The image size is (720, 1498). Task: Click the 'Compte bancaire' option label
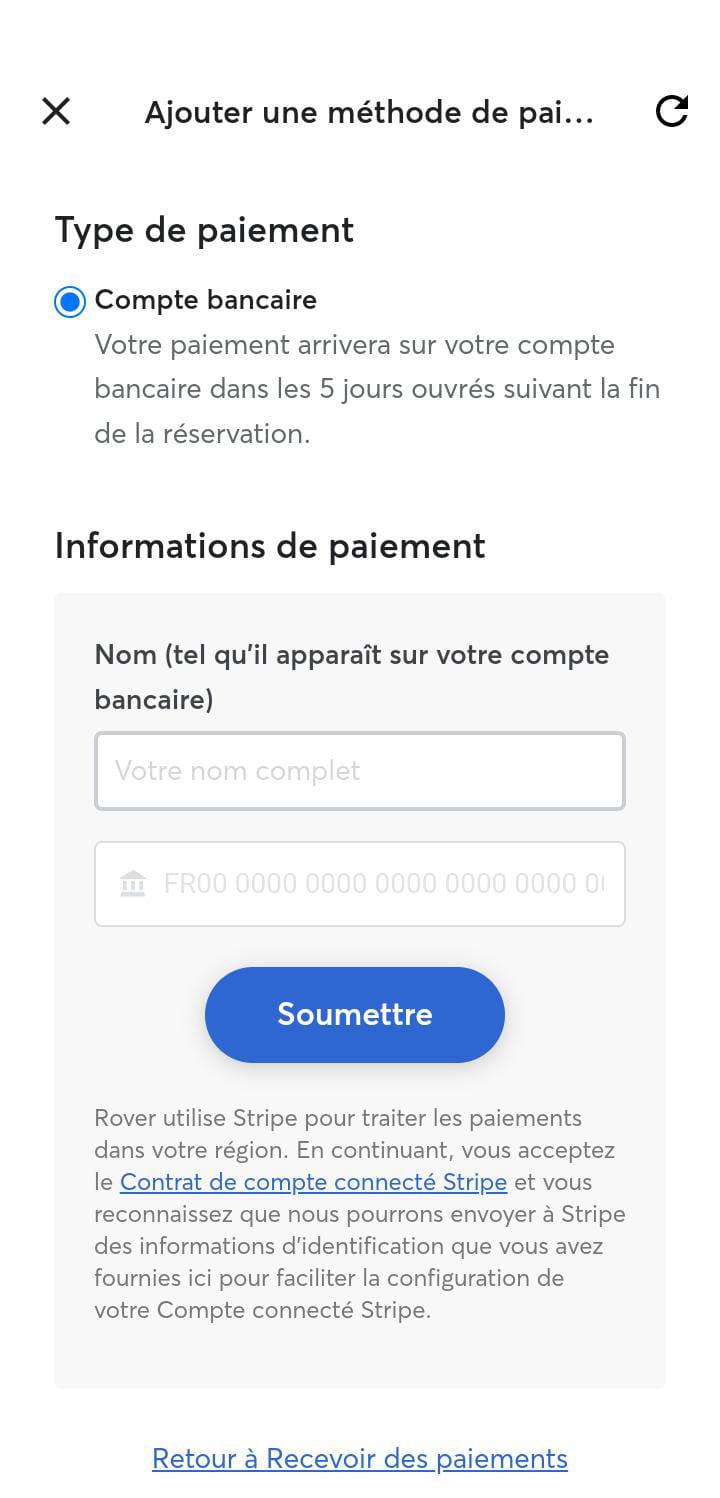(206, 300)
